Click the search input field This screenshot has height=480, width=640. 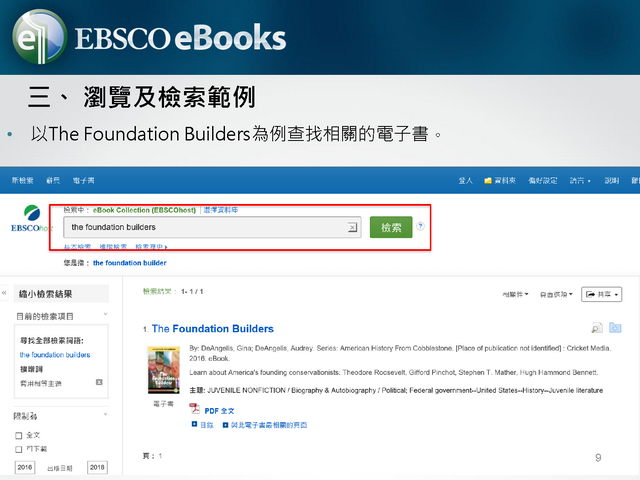click(x=205, y=228)
